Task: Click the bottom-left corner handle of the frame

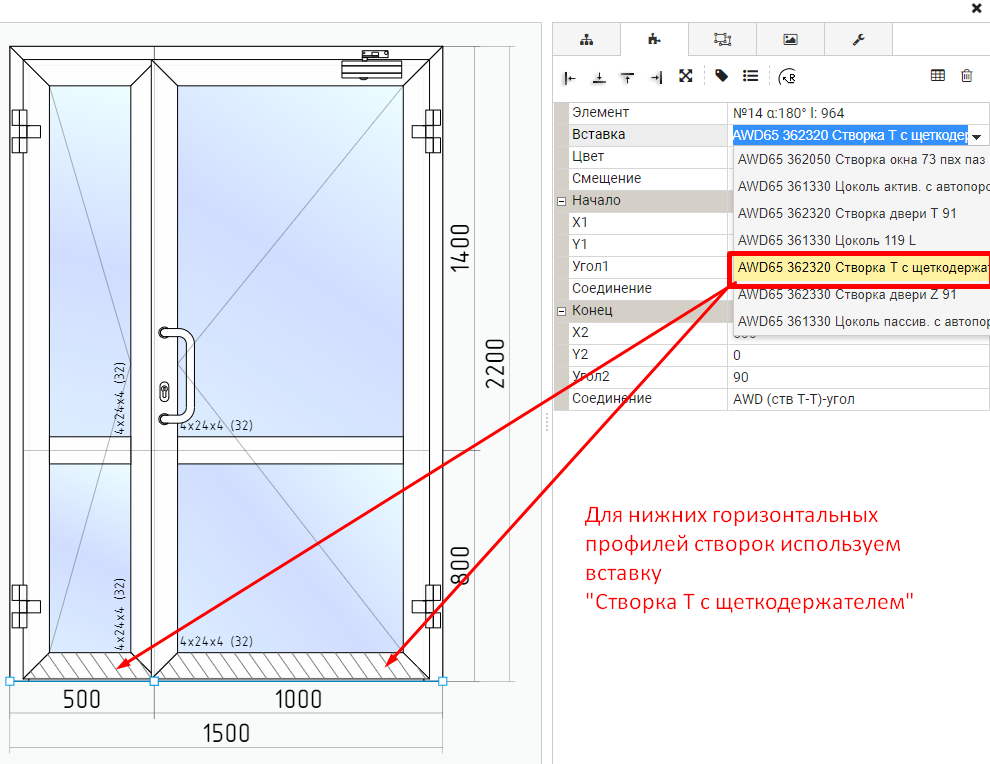Action: 9,681
